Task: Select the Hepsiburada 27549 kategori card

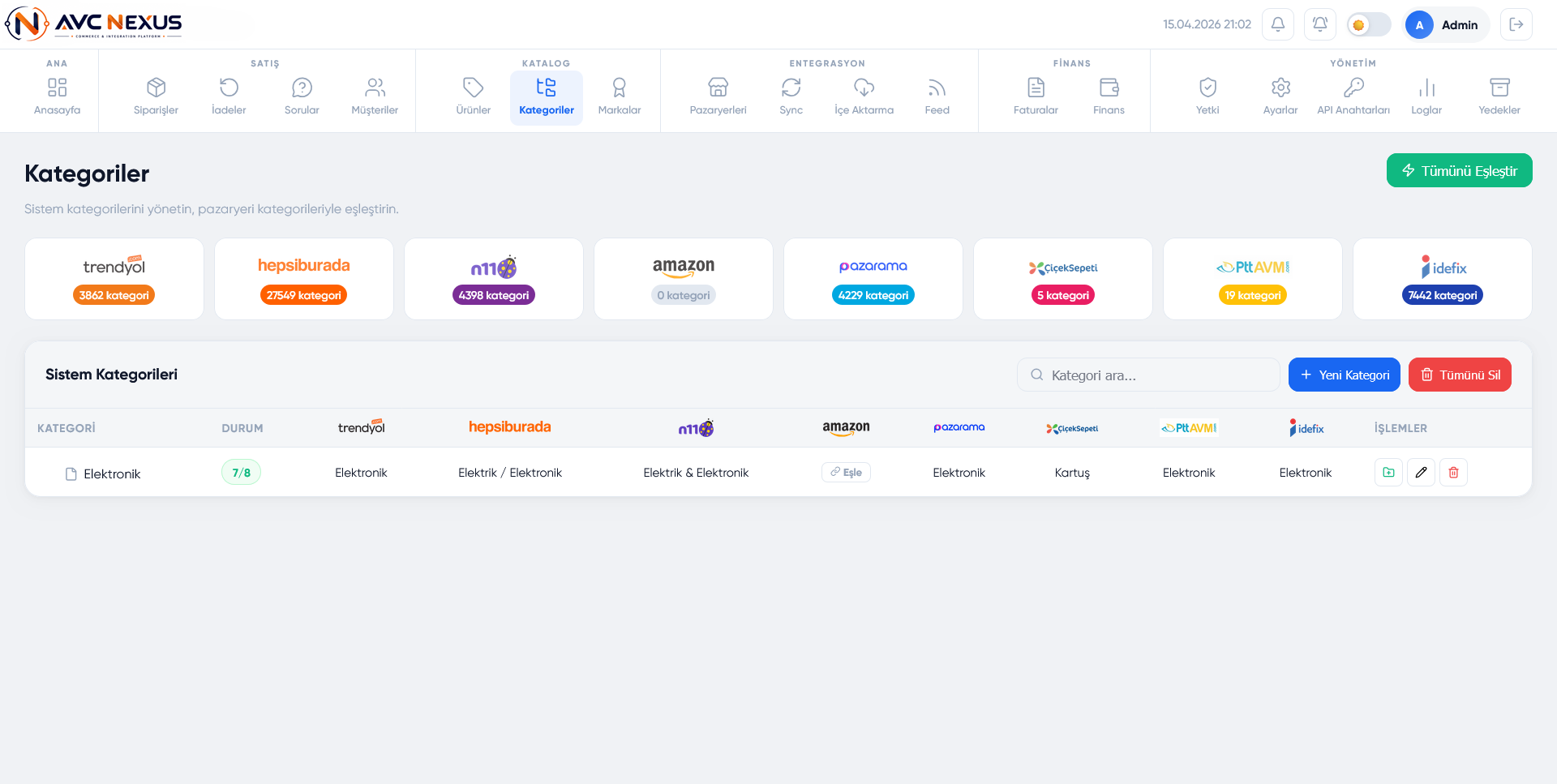Action: click(x=304, y=279)
